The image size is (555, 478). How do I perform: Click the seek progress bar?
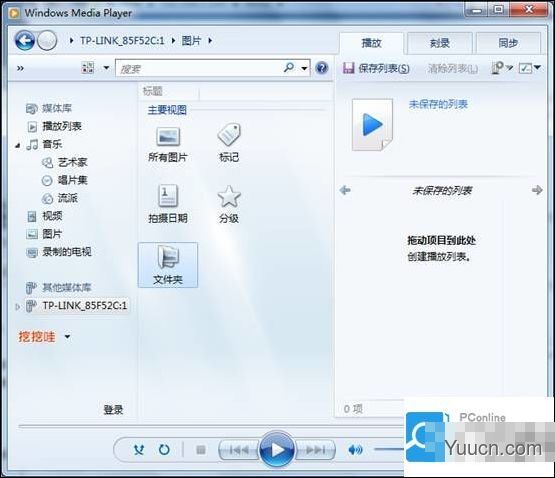212,426
